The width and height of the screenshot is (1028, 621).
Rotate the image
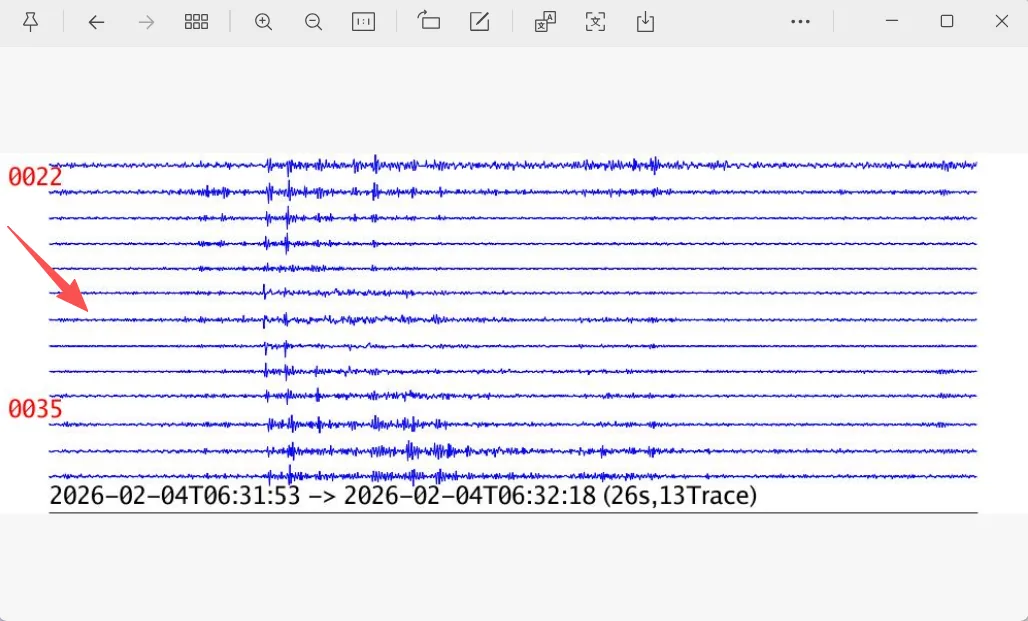click(429, 21)
